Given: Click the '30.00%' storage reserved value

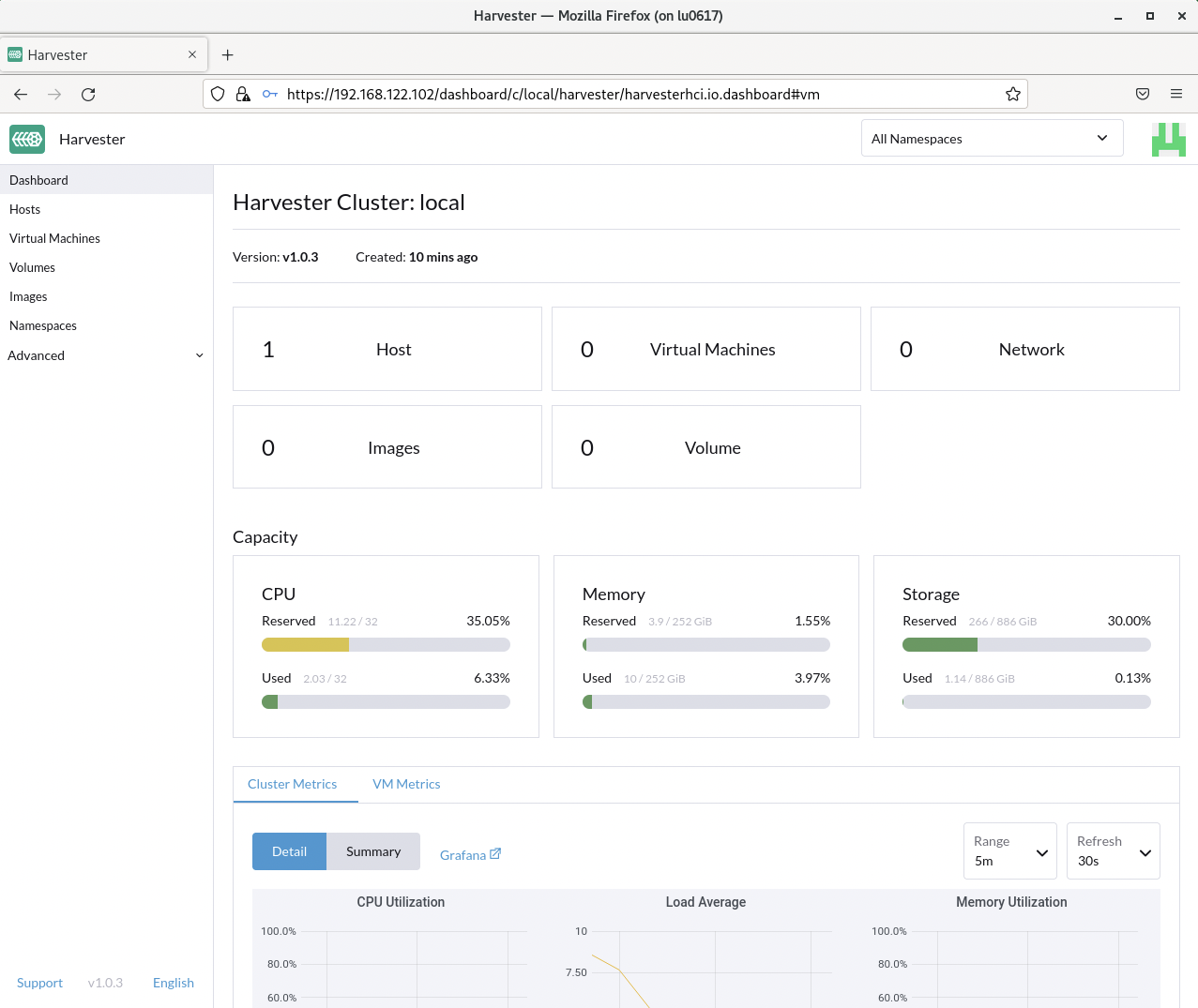Looking at the screenshot, I should coord(1129,621).
